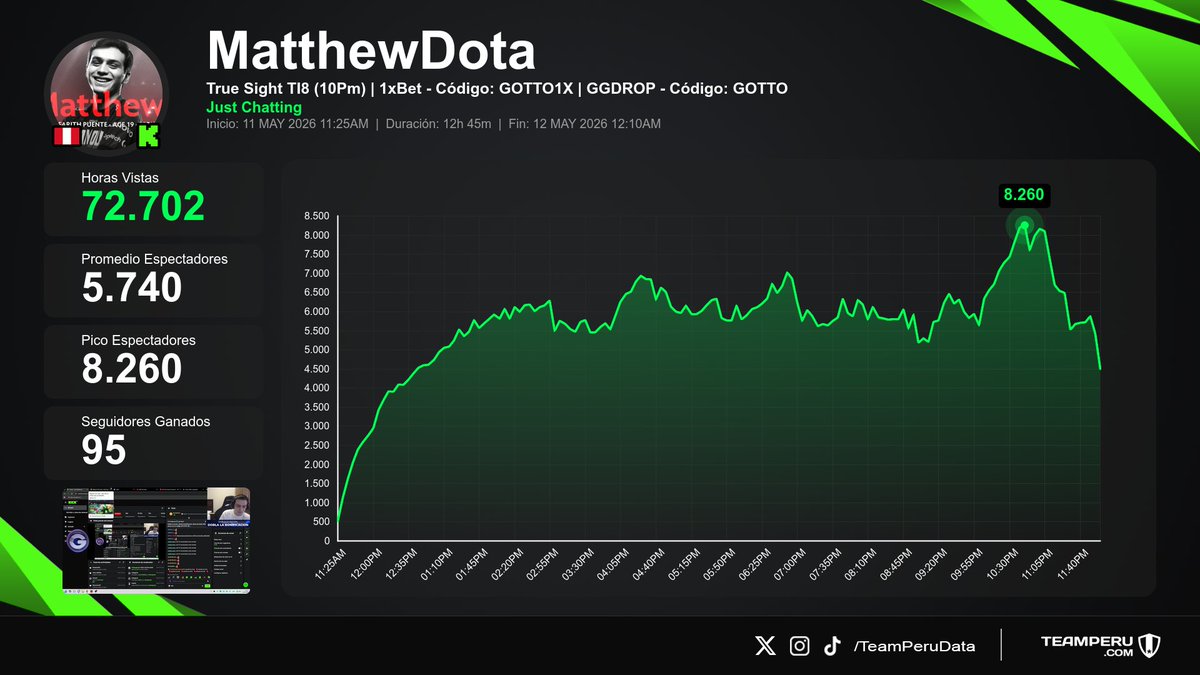This screenshot has width=1200, height=675.
Task: Click the 8.260 peak tooltip label
Action: tap(1023, 195)
